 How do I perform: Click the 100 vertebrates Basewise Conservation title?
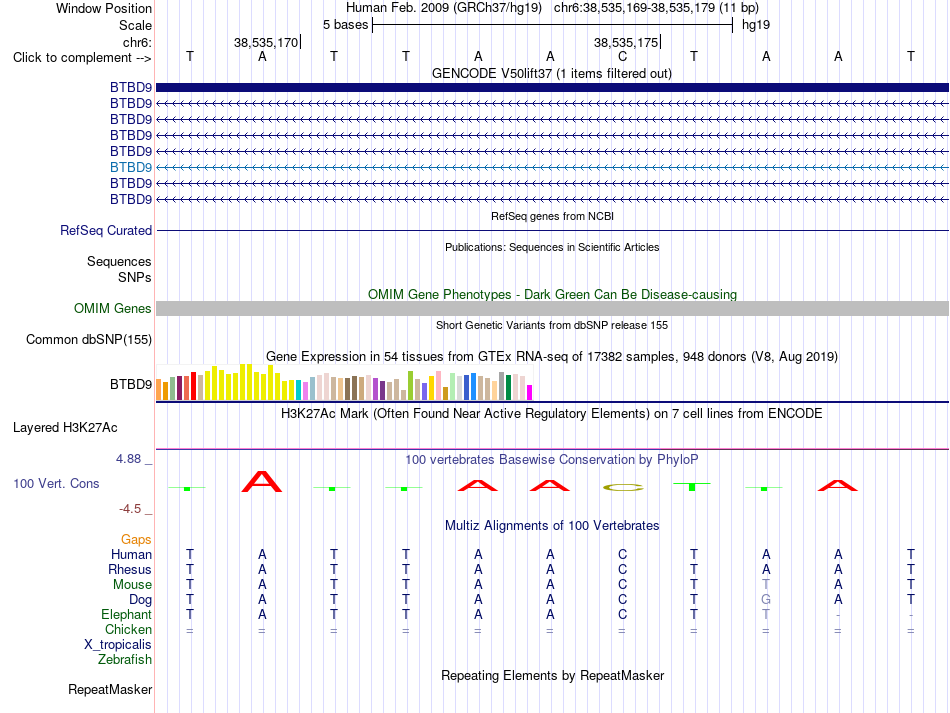tap(552, 460)
